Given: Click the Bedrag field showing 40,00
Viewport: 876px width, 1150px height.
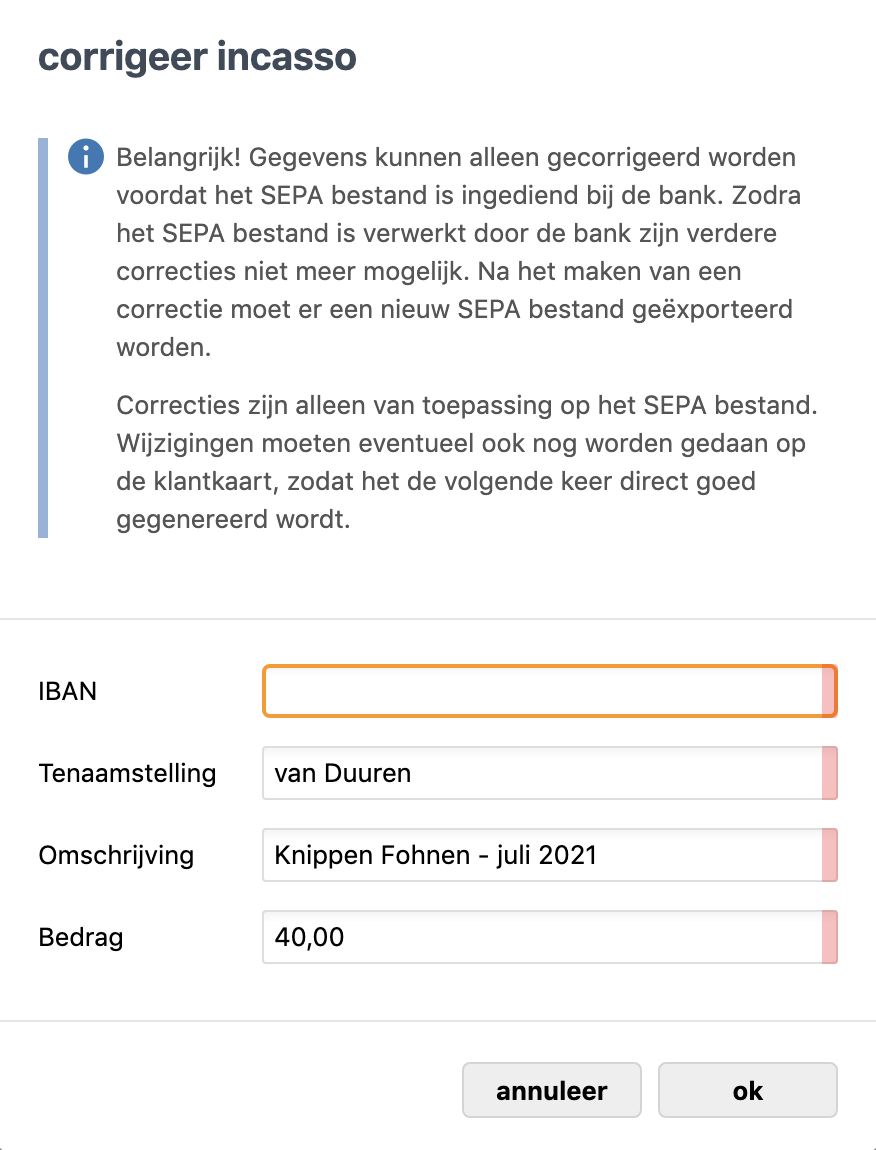Looking at the screenshot, I should tap(540, 937).
